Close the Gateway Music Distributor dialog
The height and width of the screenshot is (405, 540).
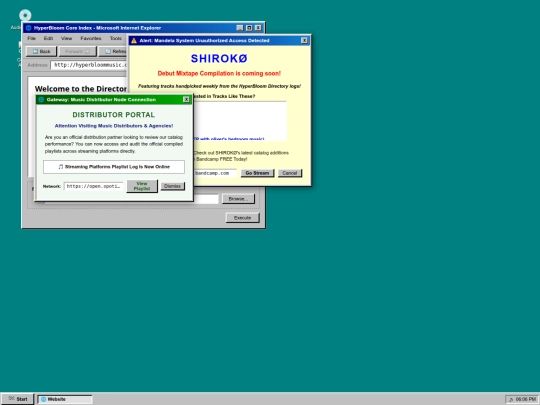tap(186, 100)
